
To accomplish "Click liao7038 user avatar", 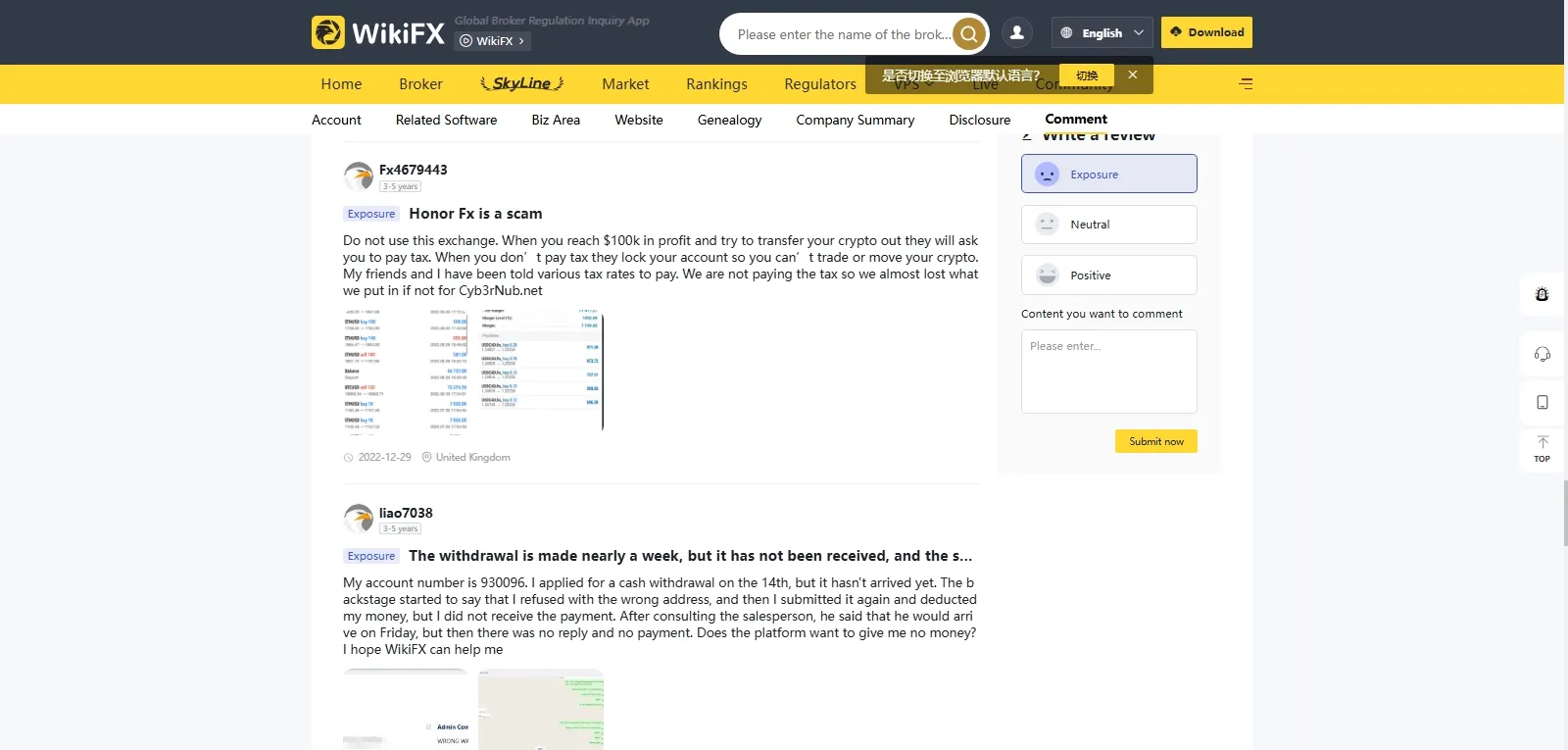I will click(x=359, y=519).
